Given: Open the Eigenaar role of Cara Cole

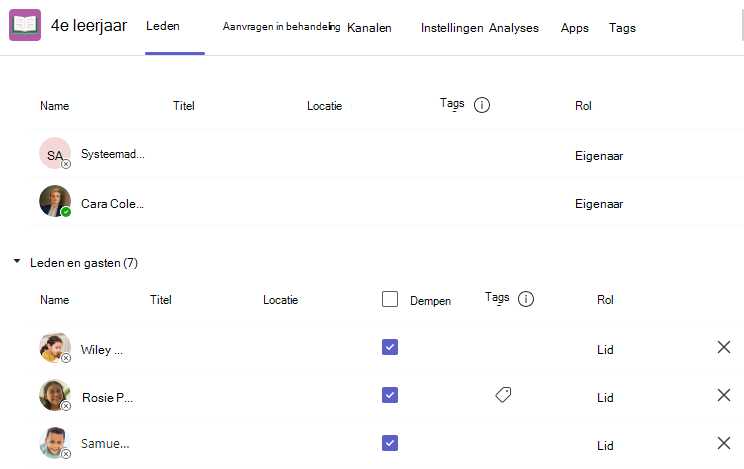Looking at the screenshot, I should [599, 204].
